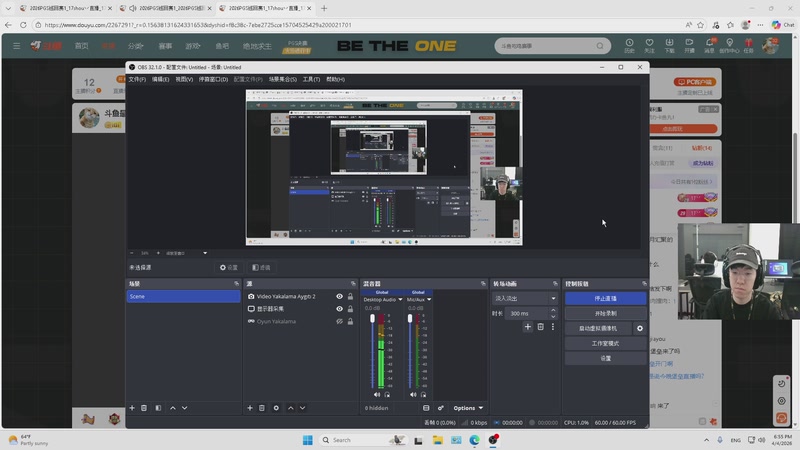Remove scene transition with trash icon

point(540,327)
